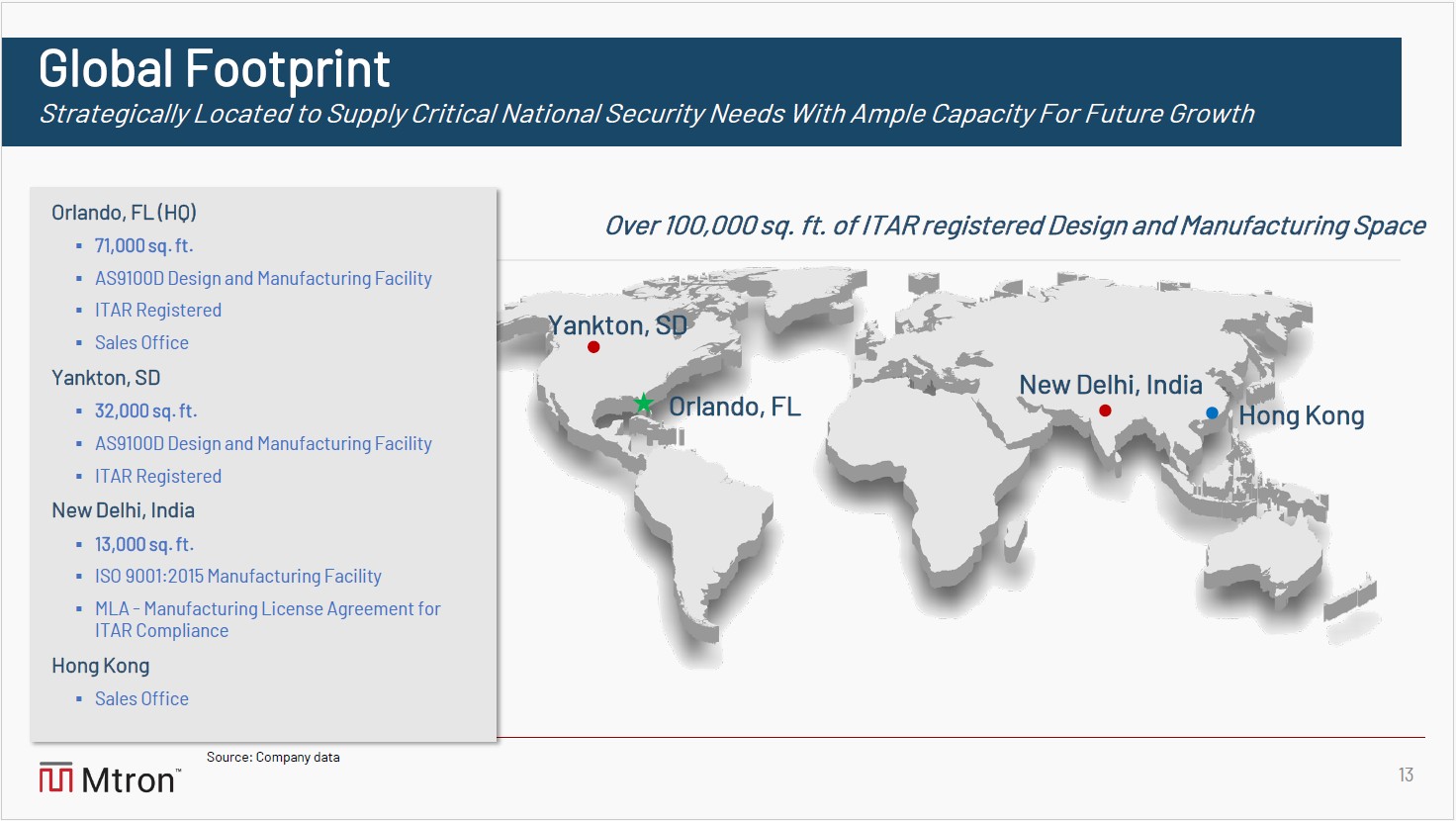Click the "13,000 sq. ft." bullet

click(144, 544)
